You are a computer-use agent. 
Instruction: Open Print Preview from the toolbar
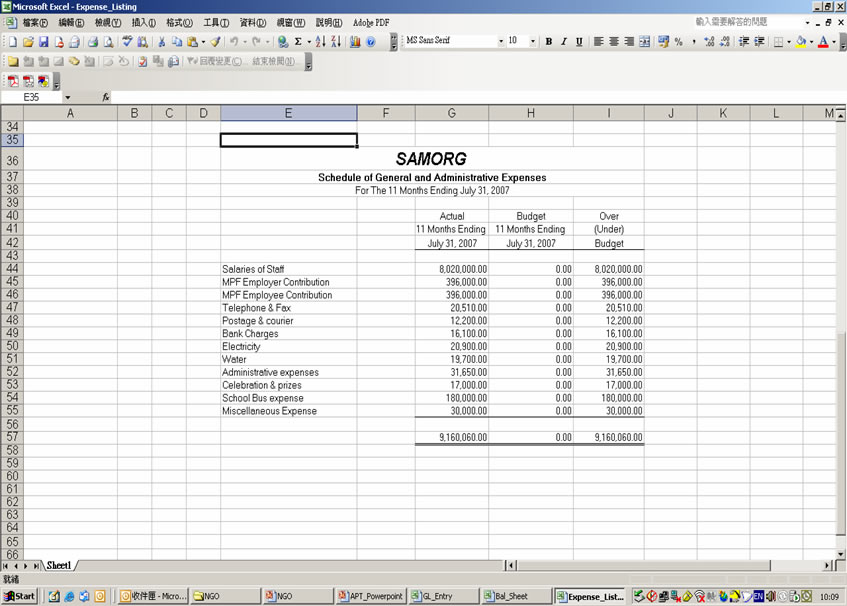(107, 42)
